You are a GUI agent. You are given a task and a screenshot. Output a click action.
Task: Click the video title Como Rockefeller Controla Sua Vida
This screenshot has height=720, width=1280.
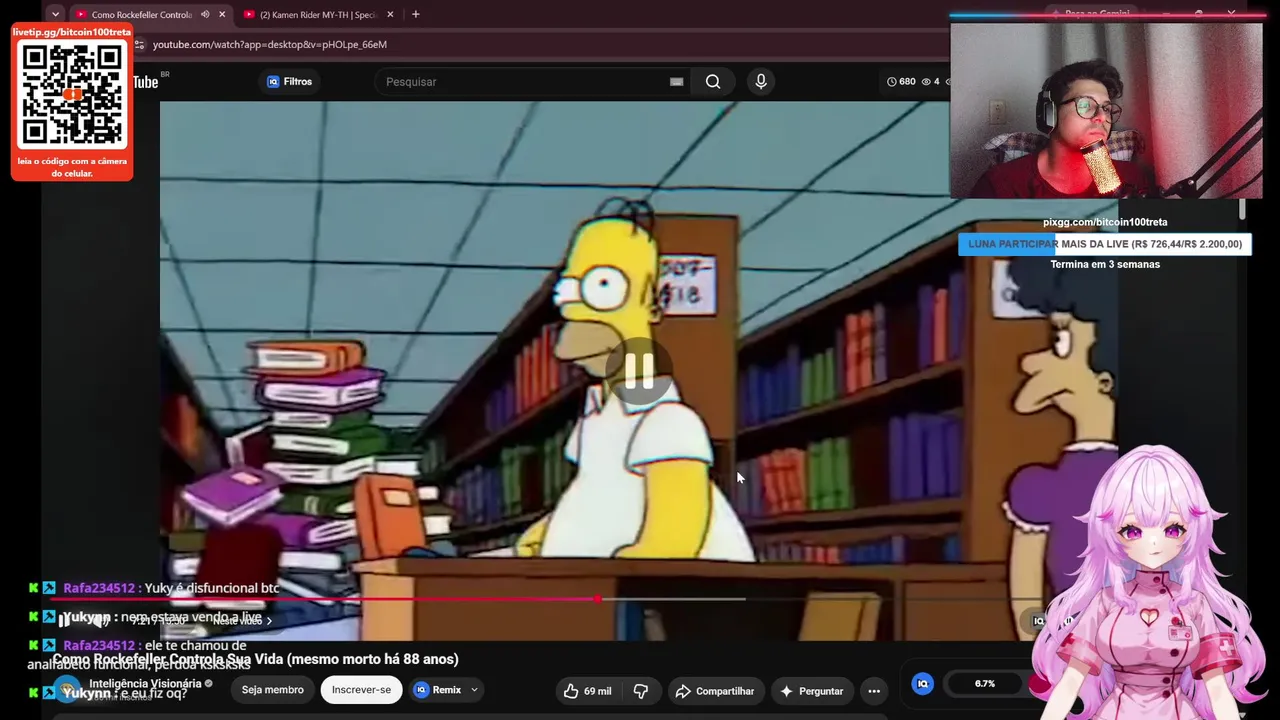255,659
